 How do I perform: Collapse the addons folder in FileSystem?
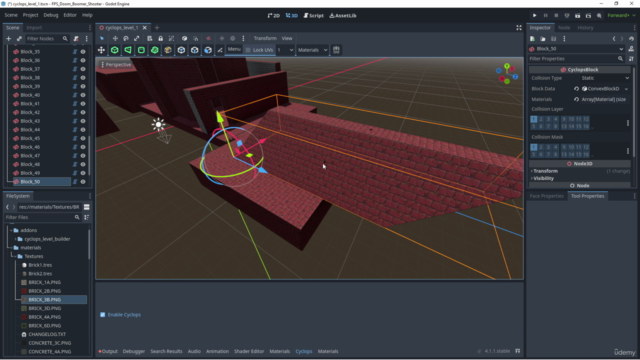[x=11, y=230]
